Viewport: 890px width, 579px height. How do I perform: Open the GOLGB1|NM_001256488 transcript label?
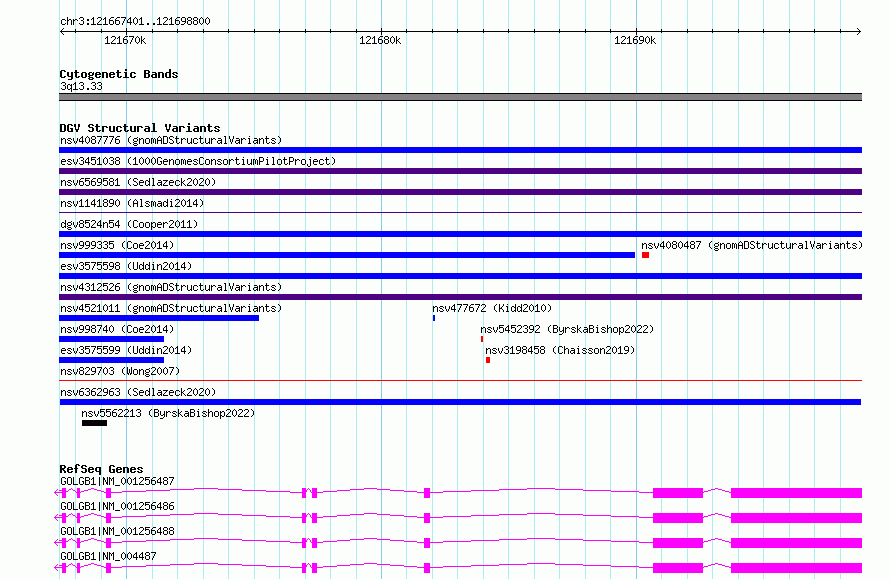[x=117, y=531]
